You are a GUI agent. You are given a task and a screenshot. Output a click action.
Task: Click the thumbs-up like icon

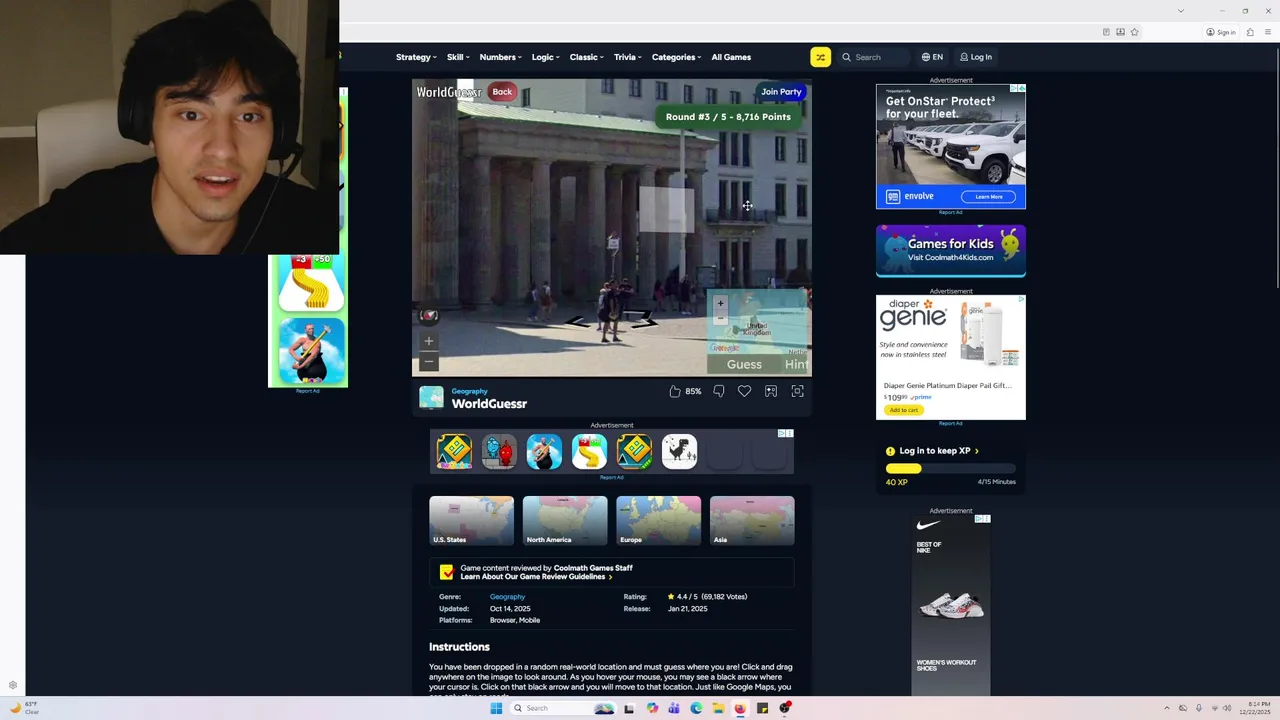pyautogui.click(x=675, y=391)
